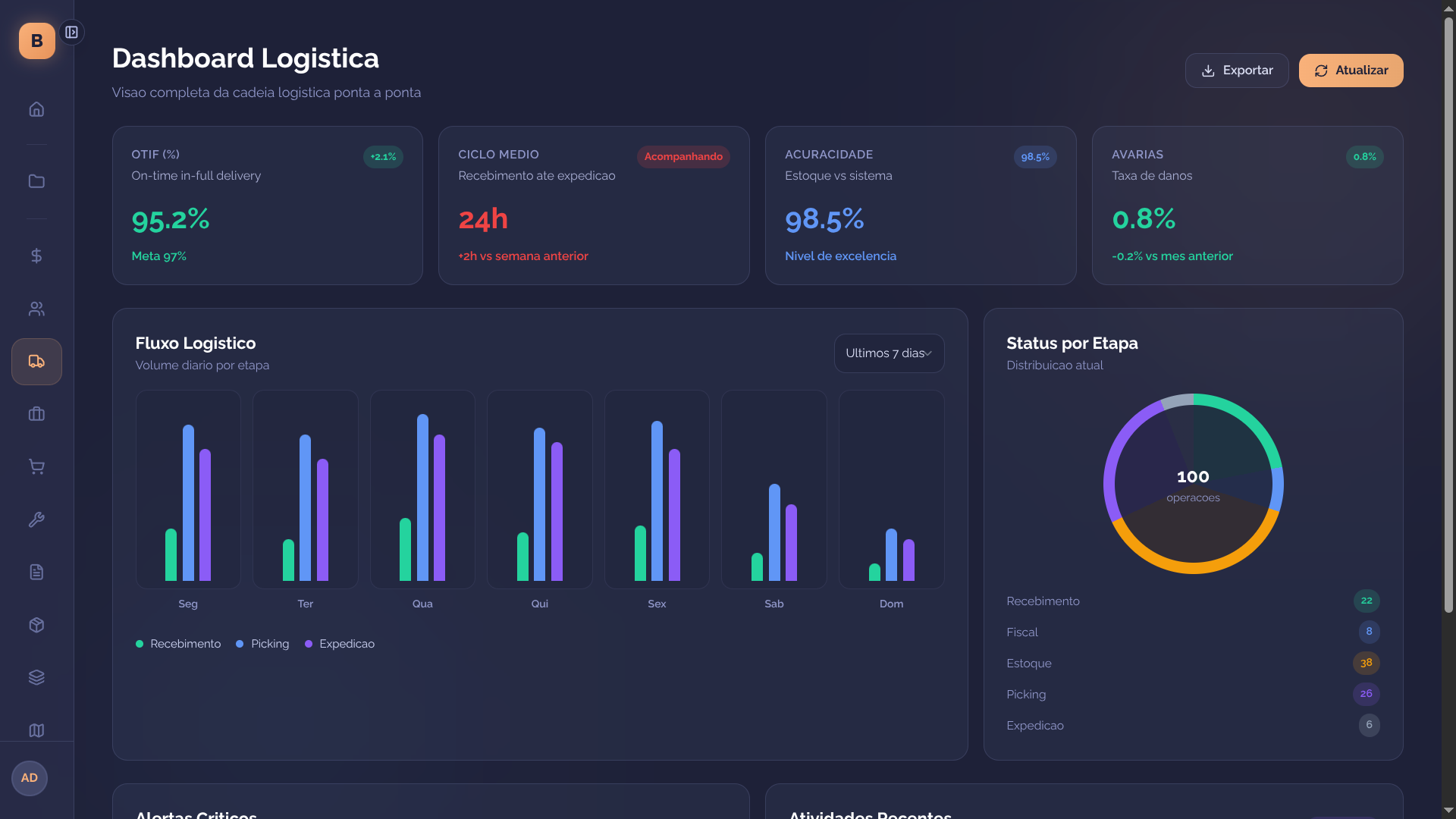Screen dimensions: 1456x819
Task: Click the Acuracidade card
Action: (921, 206)
